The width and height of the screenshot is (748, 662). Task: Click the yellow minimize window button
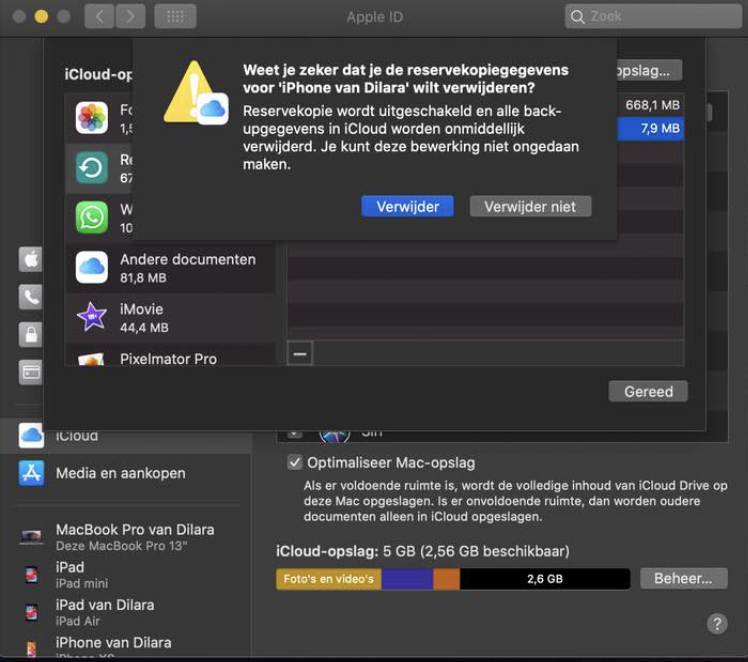(x=41, y=17)
